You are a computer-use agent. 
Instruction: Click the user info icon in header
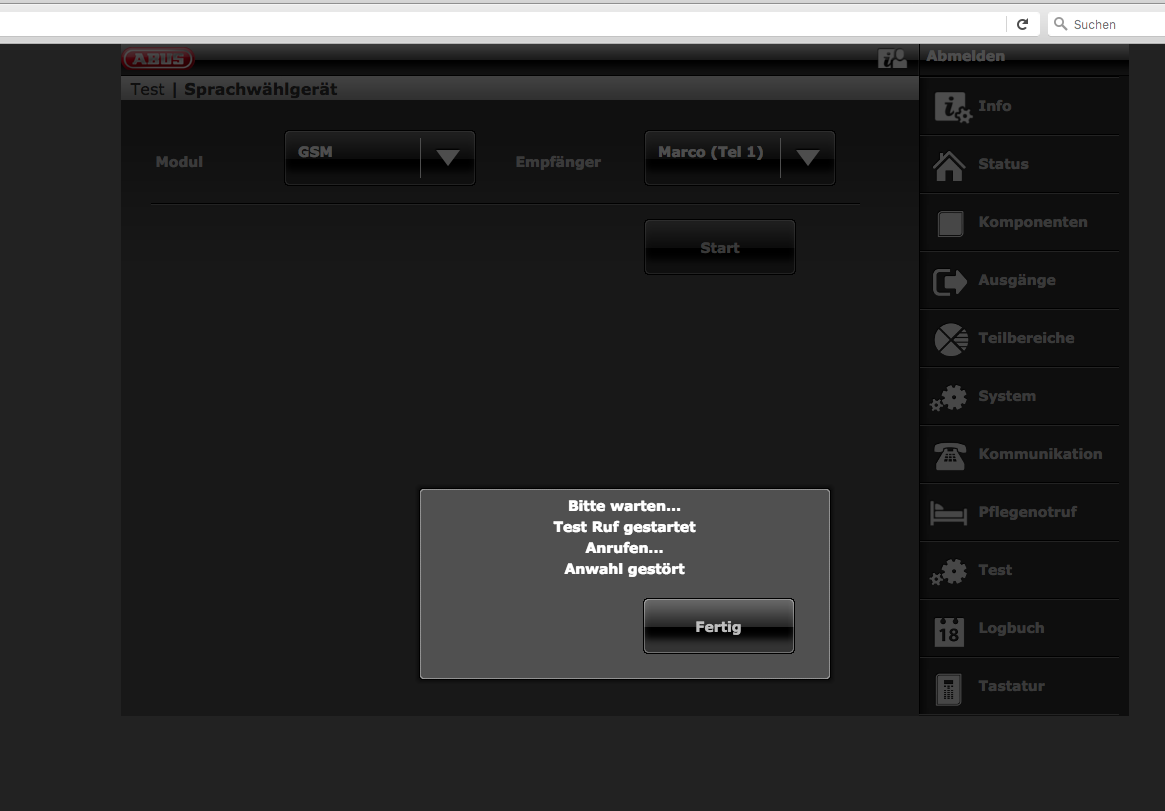pos(892,59)
